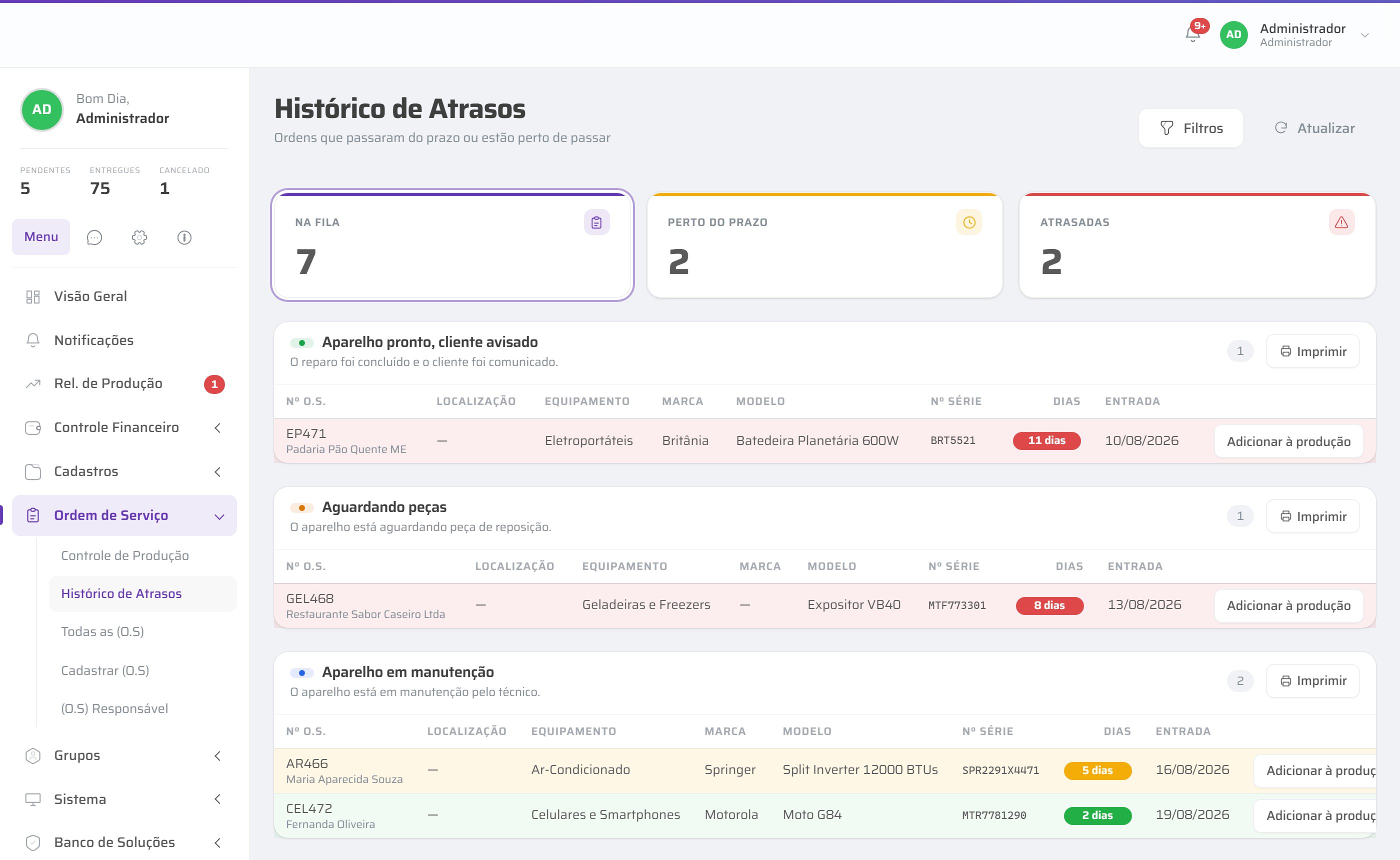The width and height of the screenshot is (1400, 860).
Task: Click order number AR466
Action: [x=307, y=763]
